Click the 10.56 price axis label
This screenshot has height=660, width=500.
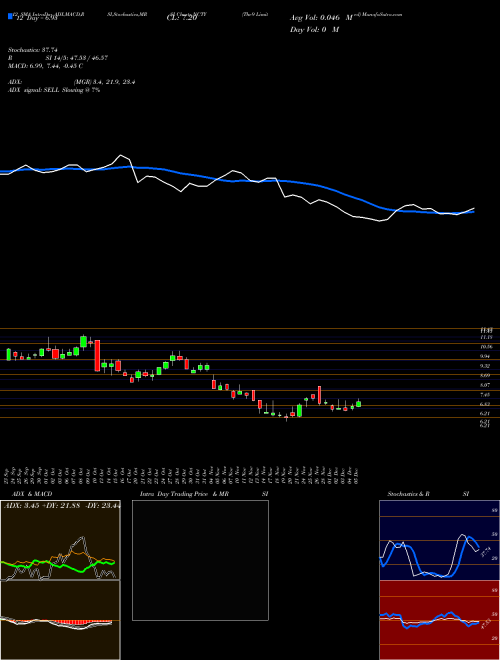(486, 347)
